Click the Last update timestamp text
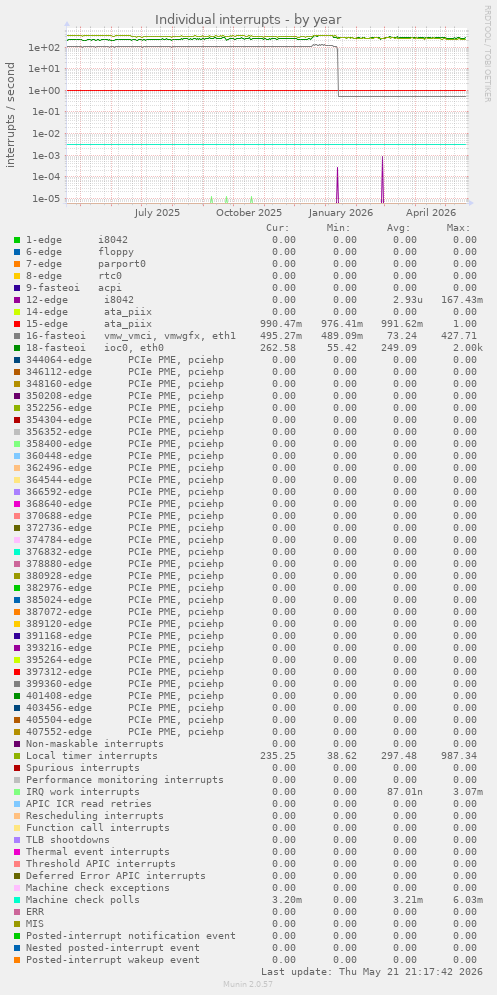Screen dimensions: 497x995 coord(371,972)
